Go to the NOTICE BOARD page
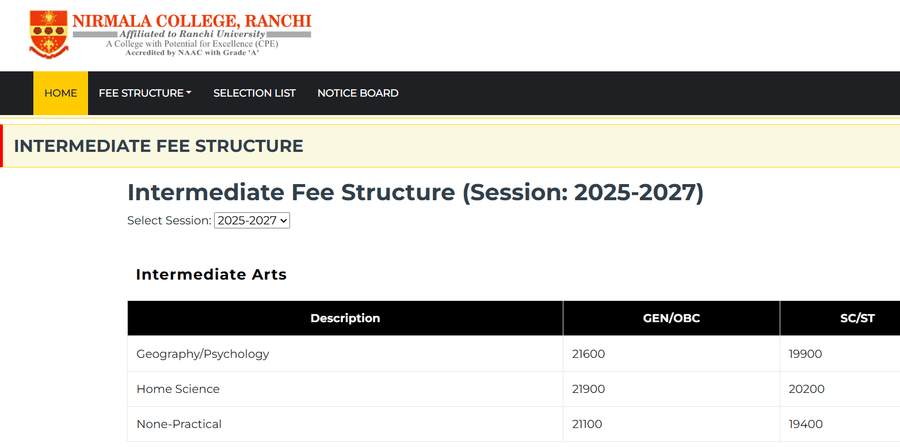The image size is (900, 447). [x=358, y=93]
